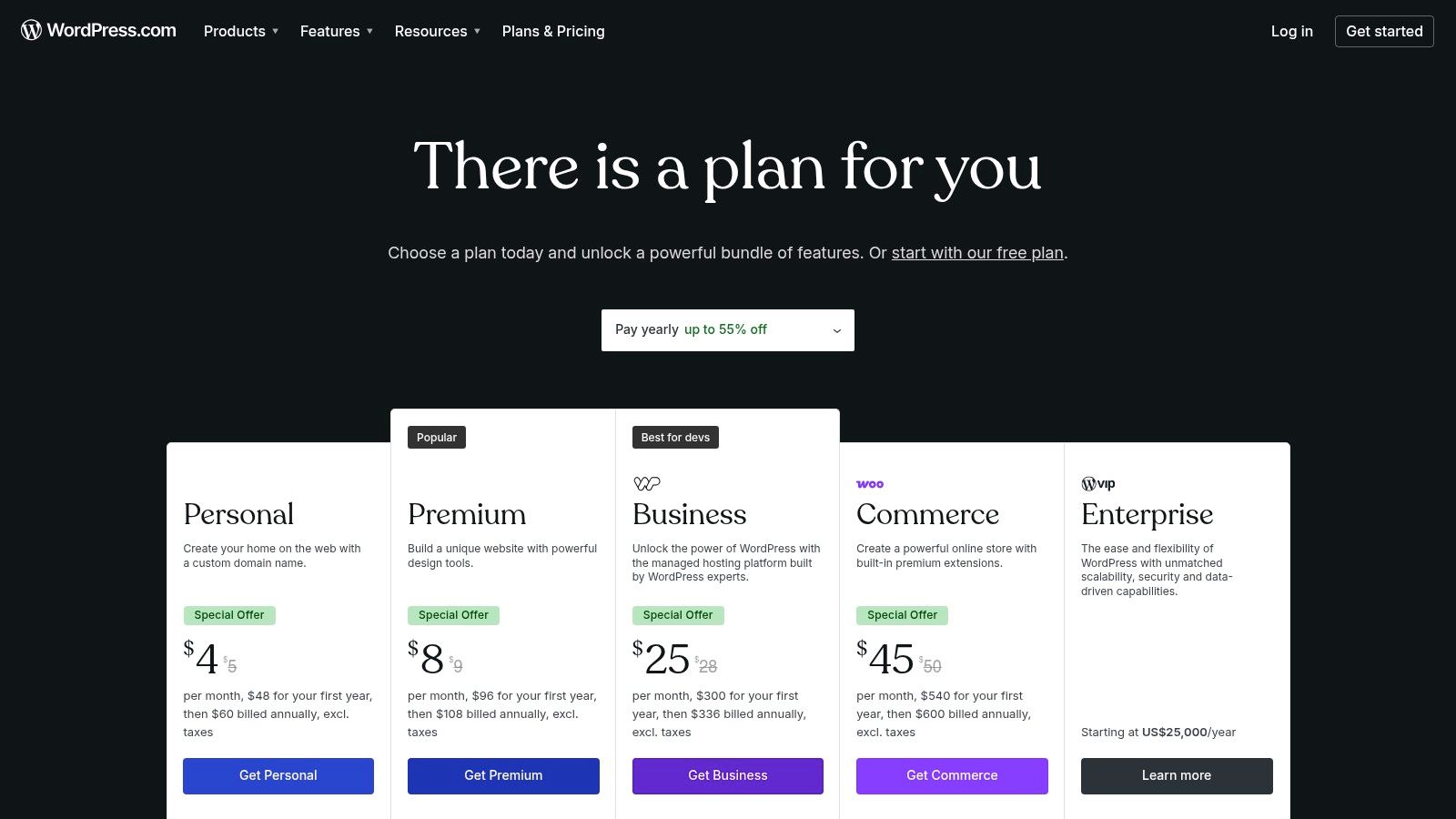Select the WP icon above Business plan
The height and width of the screenshot is (819, 1456).
coord(647,483)
